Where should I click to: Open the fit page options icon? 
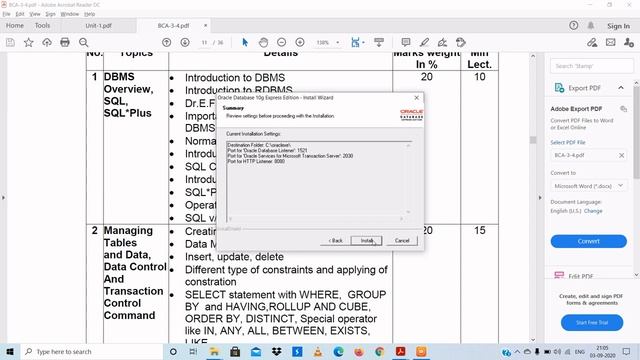357,42
